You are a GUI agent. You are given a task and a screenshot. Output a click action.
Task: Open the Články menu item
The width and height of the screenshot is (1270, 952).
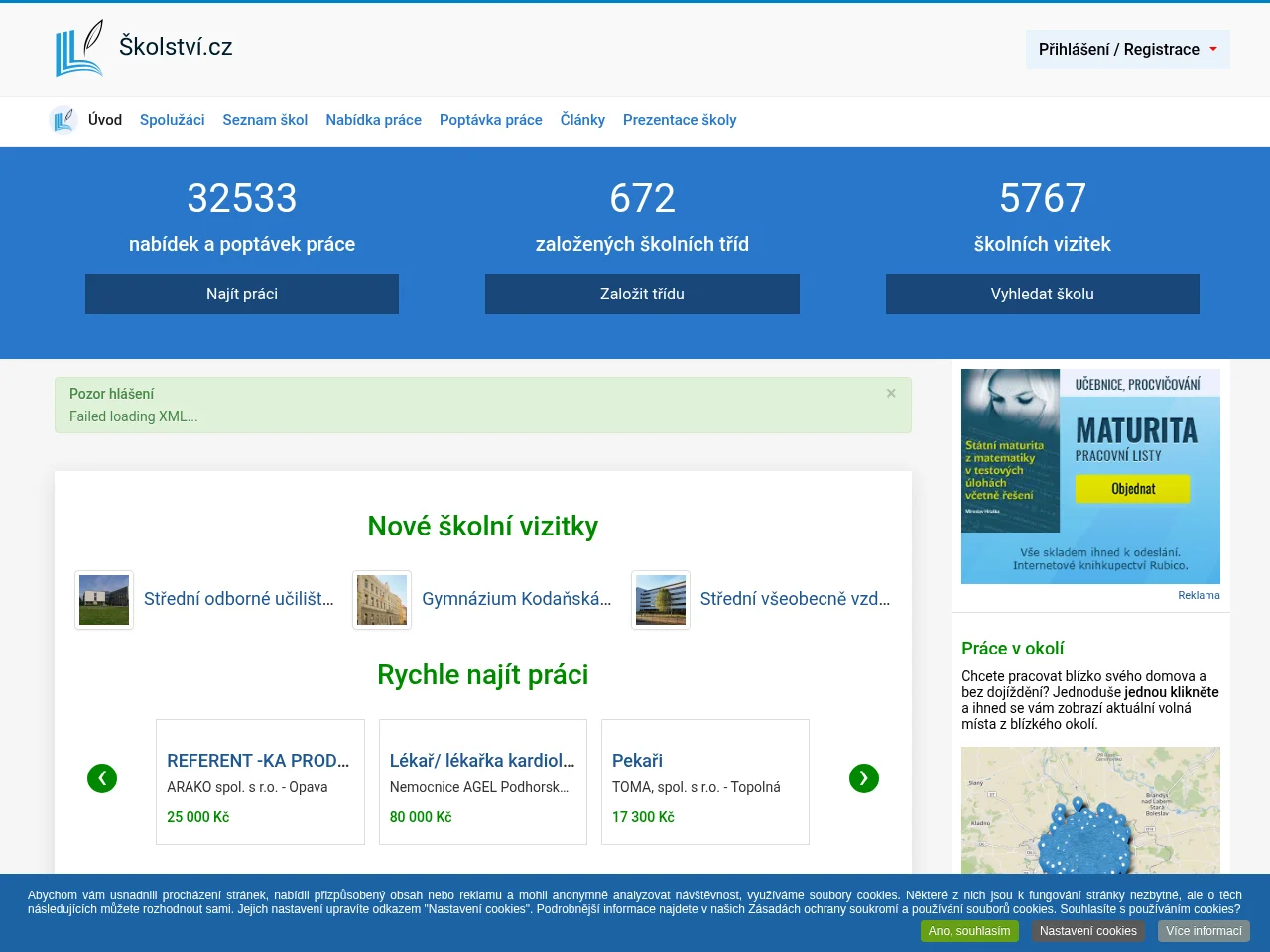(x=582, y=120)
